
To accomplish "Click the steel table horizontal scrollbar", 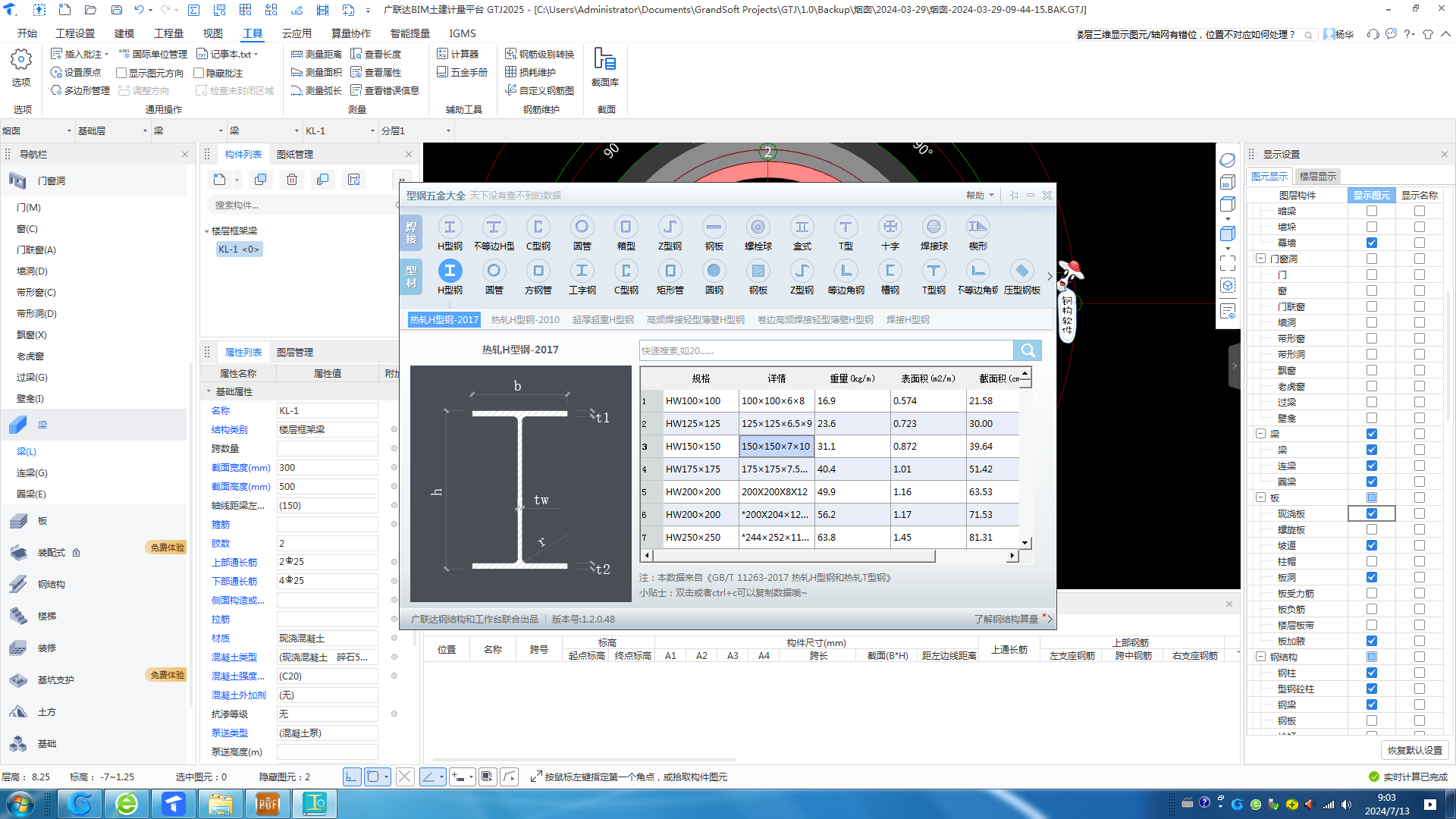I will tap(793, 556).
